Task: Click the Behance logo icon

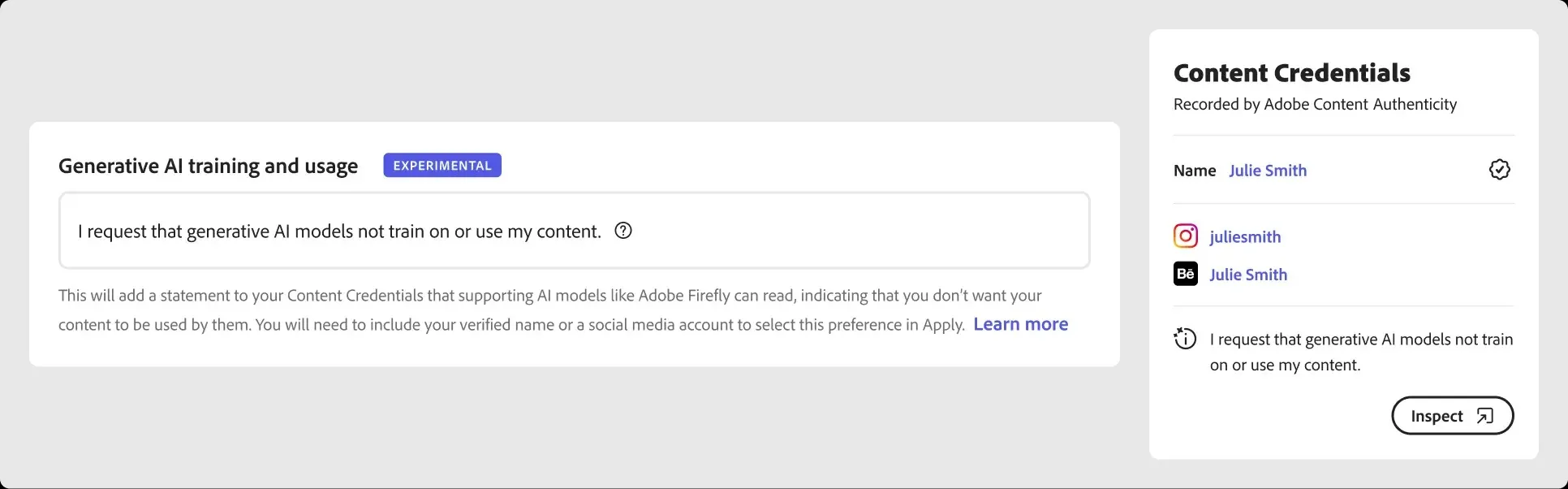Action: pos(1186,274)
